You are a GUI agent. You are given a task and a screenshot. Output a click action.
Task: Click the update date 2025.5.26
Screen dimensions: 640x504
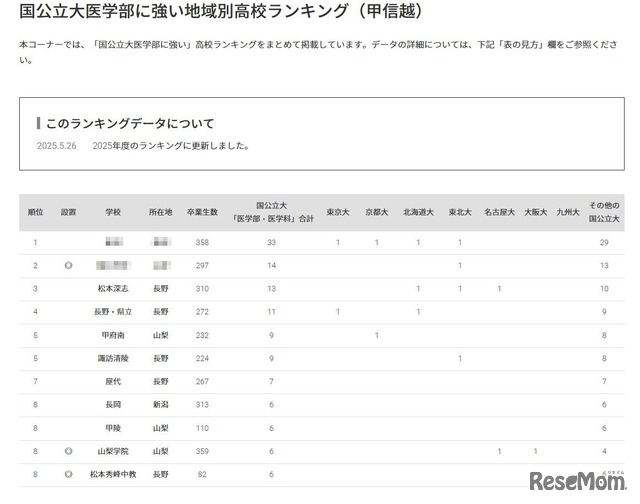pyautogui.click(x=57, y=146)
